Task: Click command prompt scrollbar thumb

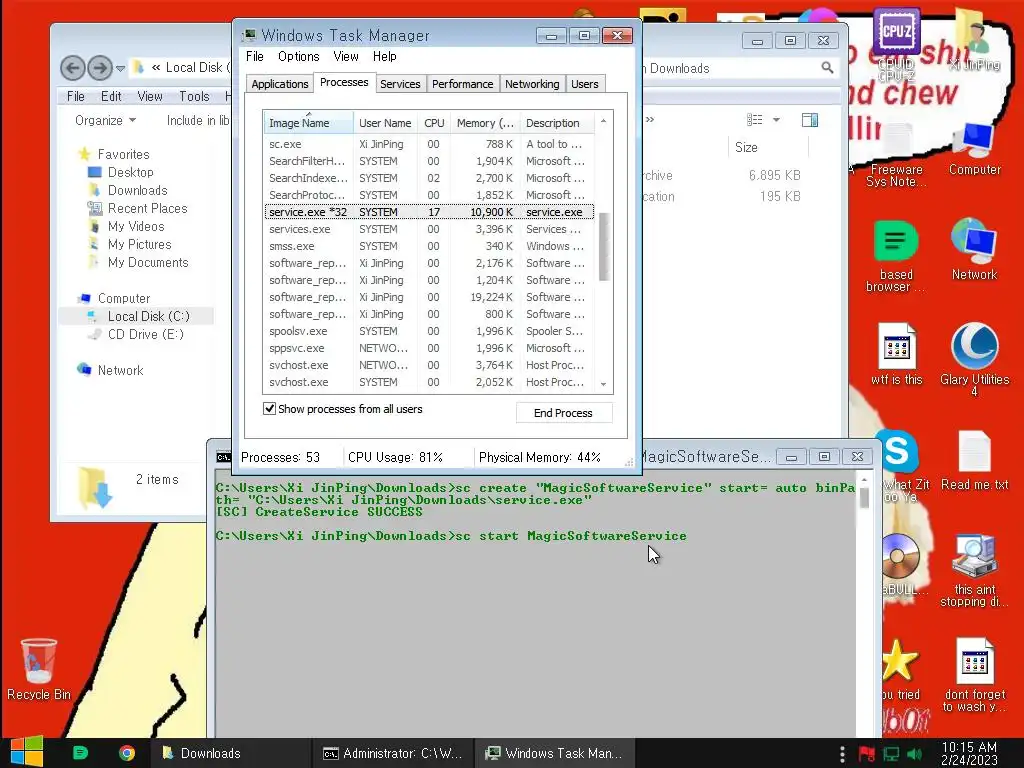Action: [864, 498]
